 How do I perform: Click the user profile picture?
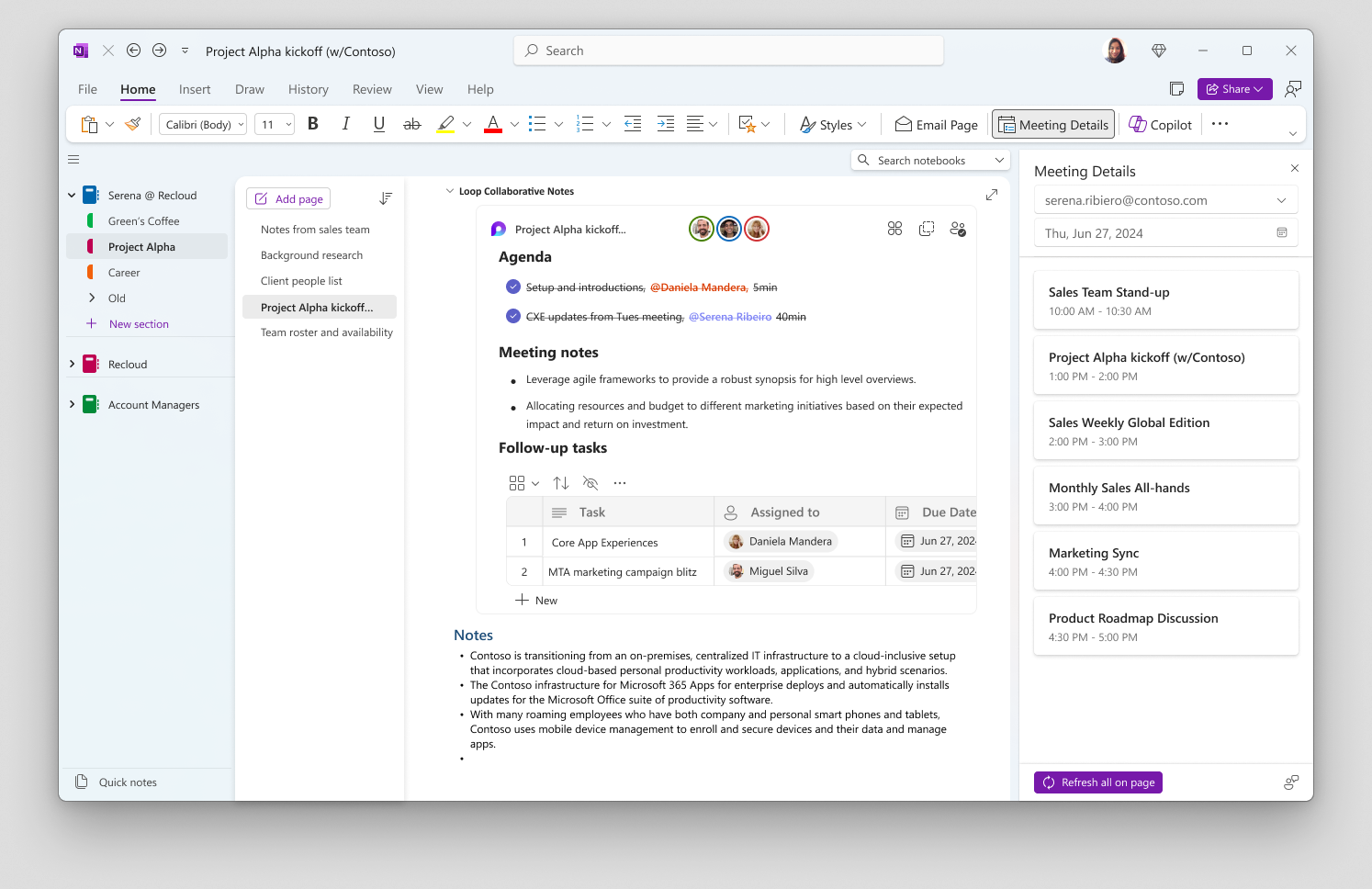[1115, 51]
